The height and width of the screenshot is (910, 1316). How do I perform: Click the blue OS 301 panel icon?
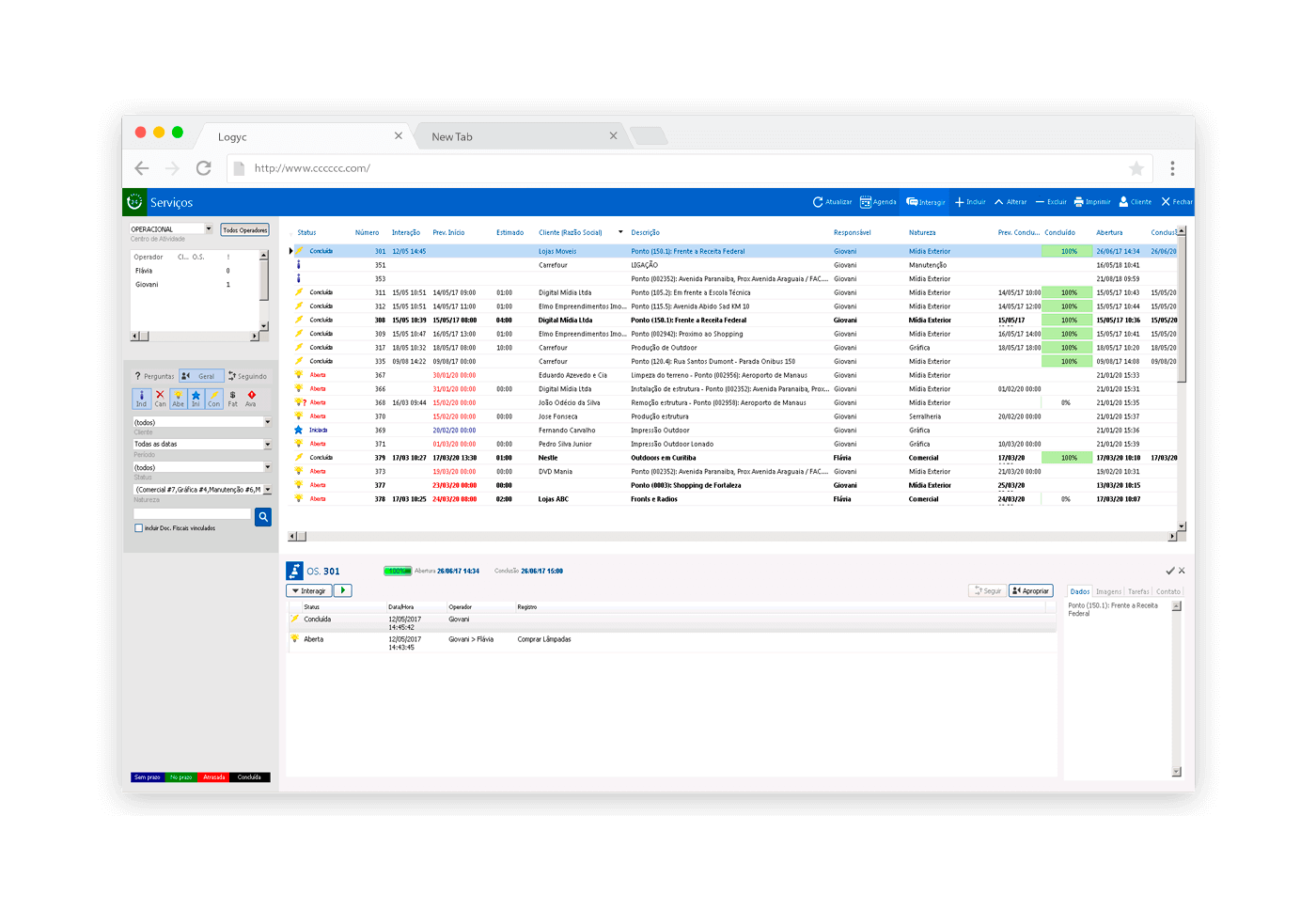pyautogui.click(x=294, y=571)
